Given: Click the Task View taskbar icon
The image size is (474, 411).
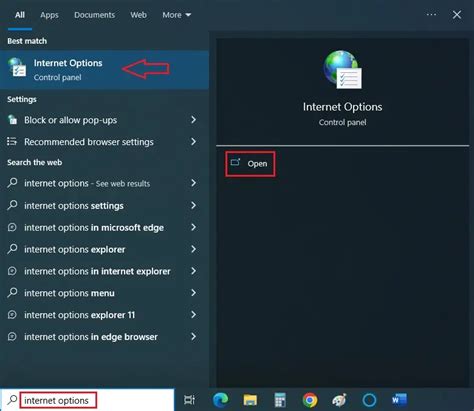Looking at the screenshot, I should coord(189,400).
